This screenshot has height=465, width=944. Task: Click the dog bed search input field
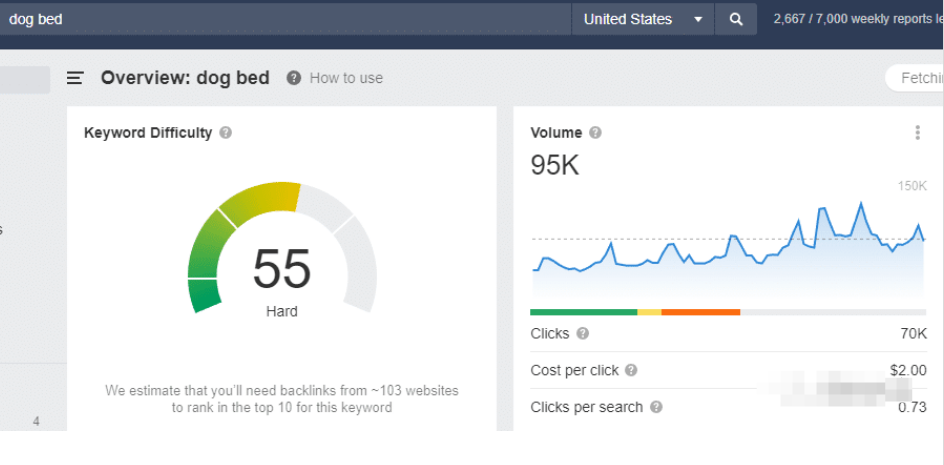click(280, 19)
